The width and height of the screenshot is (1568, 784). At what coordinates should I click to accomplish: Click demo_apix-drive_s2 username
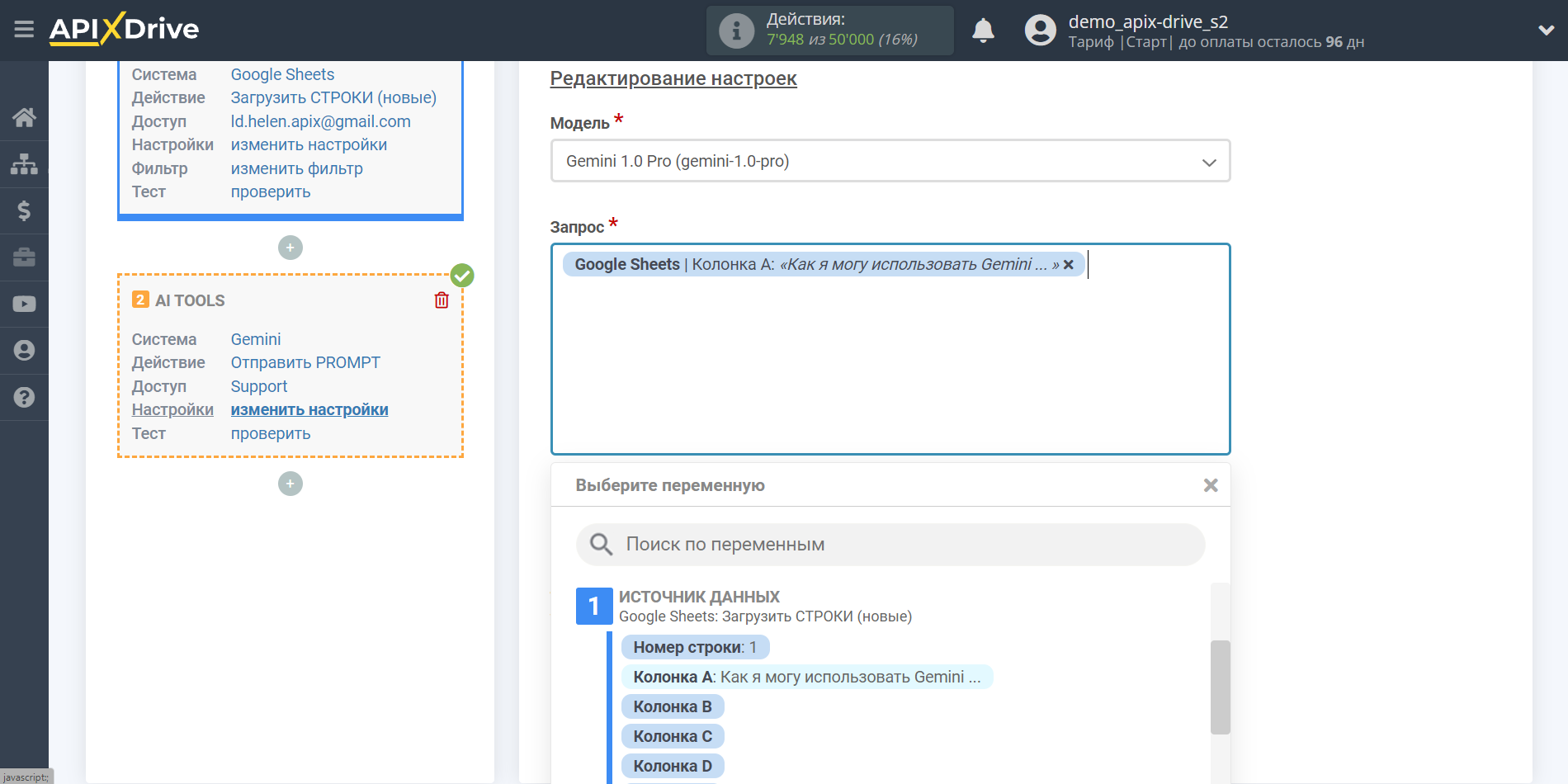click(x=1148, y=21)
